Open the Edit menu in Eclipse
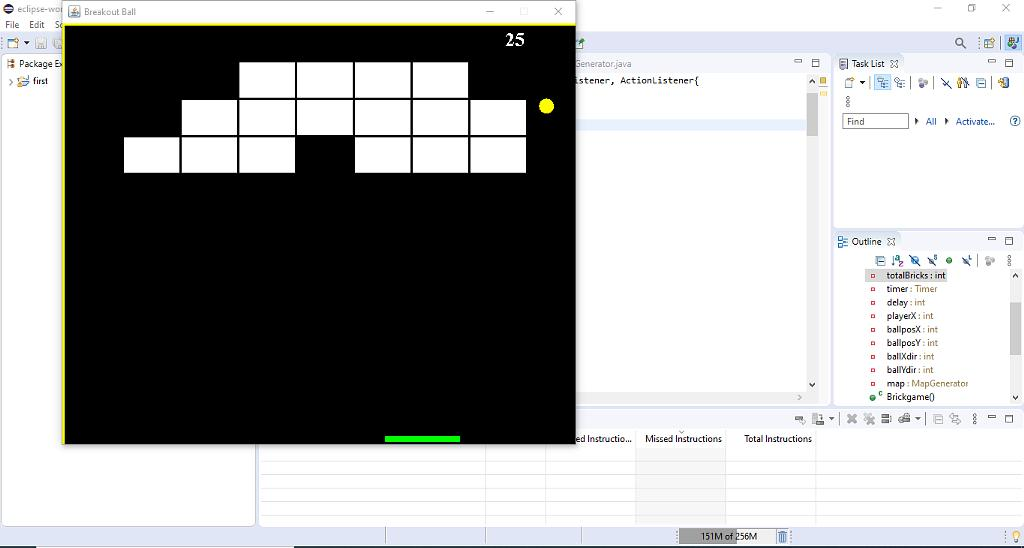 pyautogui.click(x=37, y=25)
